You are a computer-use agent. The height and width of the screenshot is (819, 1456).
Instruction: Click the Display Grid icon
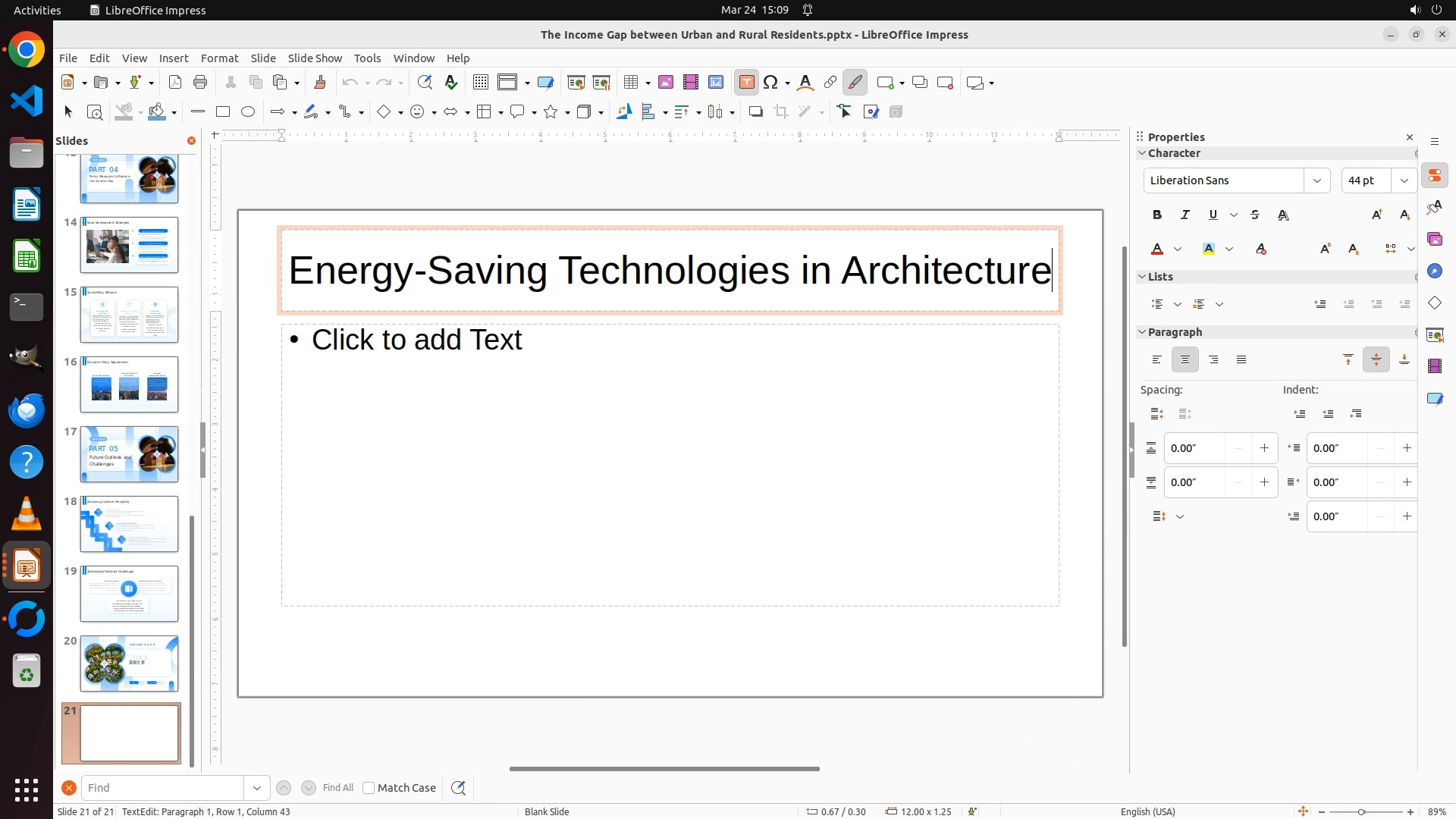(x=480, y=83)
